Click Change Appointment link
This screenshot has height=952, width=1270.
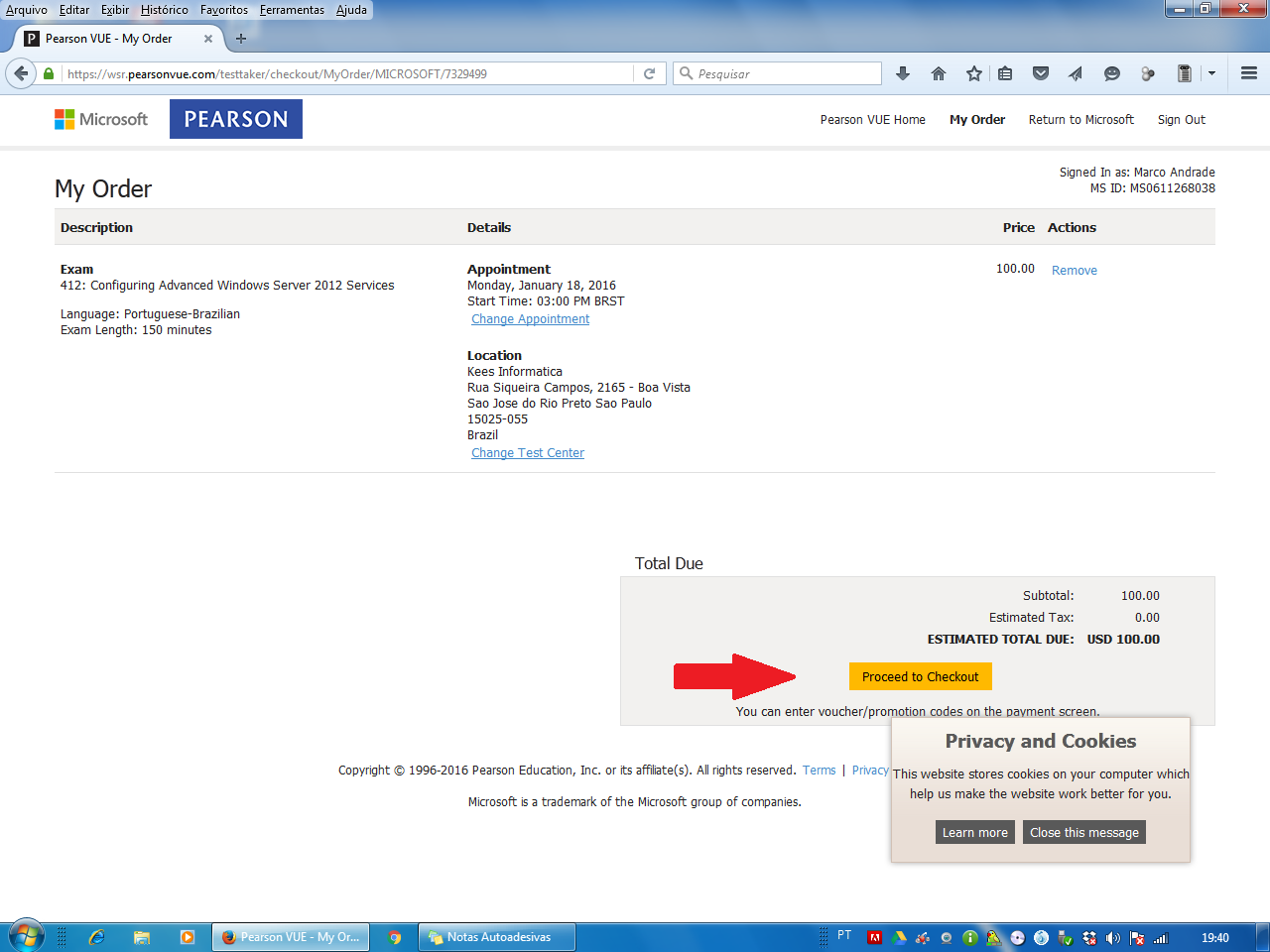pyautogui.click(x=531, y=319)
